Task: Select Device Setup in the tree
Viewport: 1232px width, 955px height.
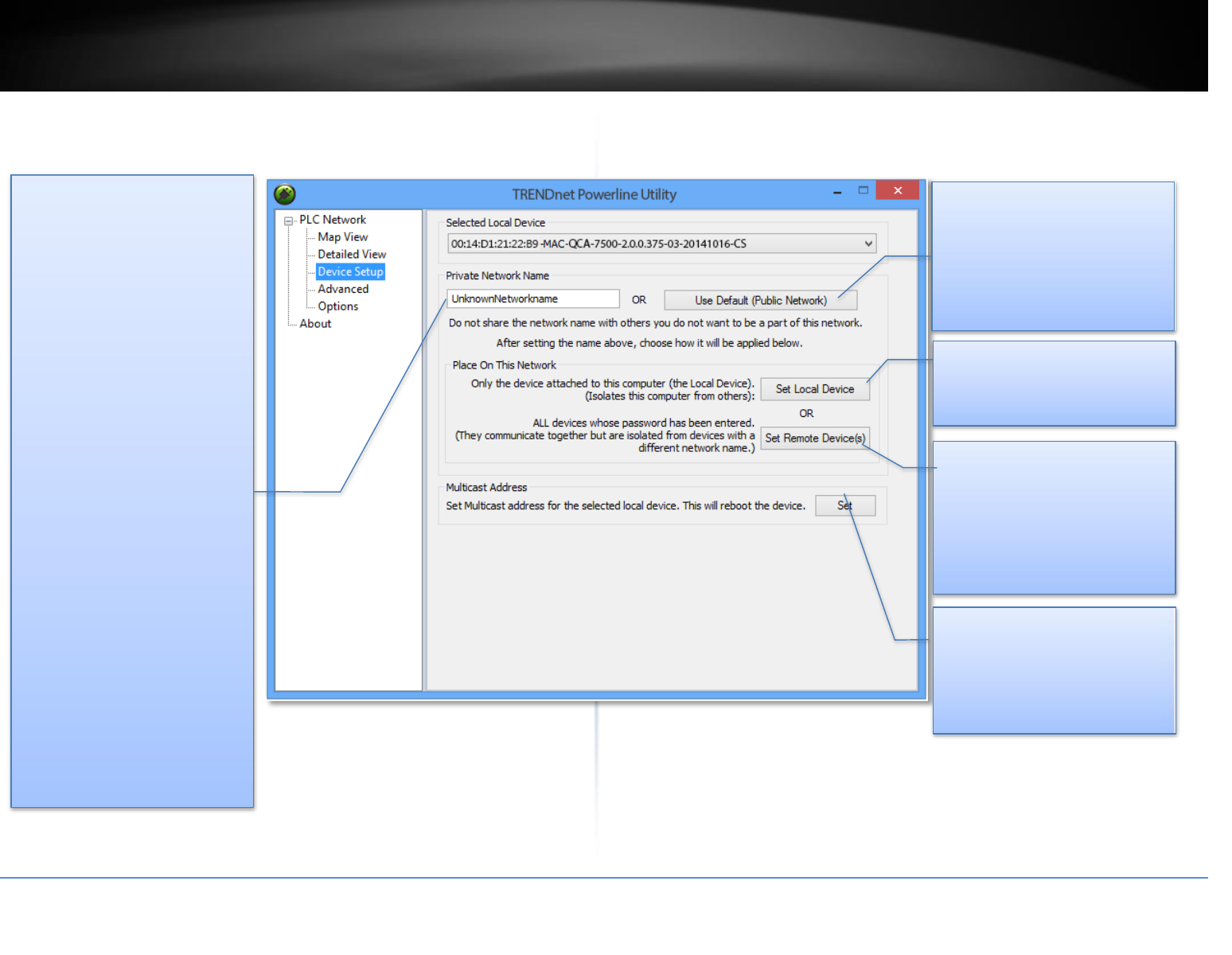Action: pyautogui.click(x=350, y=272)
